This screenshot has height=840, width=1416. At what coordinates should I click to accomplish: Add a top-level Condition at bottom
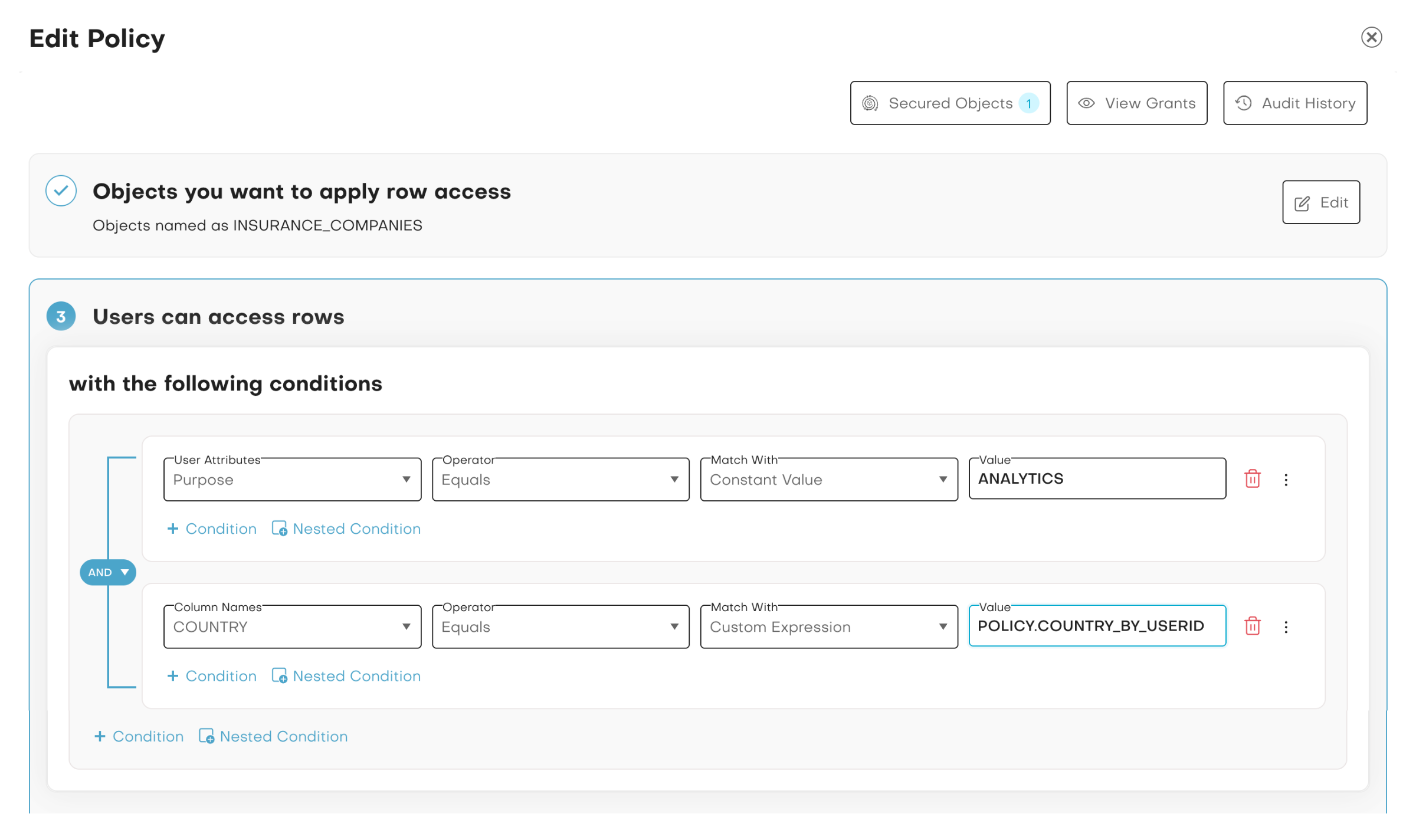click(x=139, y=736)
